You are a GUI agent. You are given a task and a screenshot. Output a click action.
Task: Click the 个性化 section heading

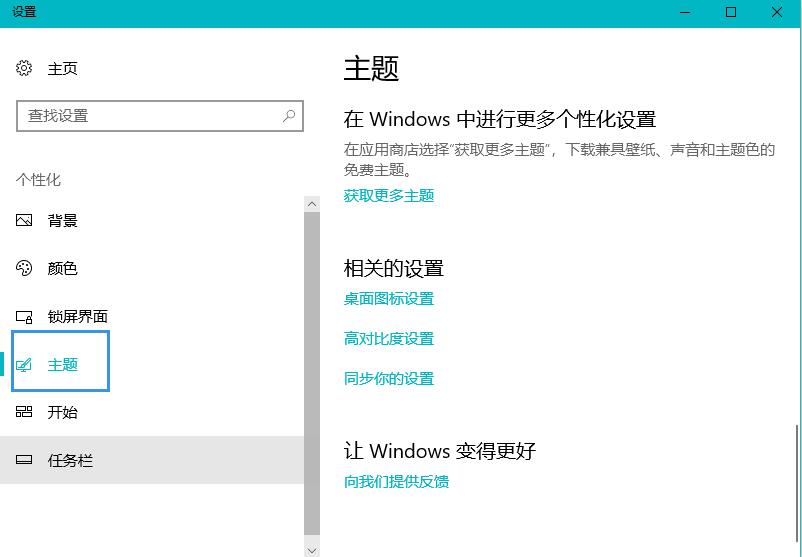tap(38, 180)
